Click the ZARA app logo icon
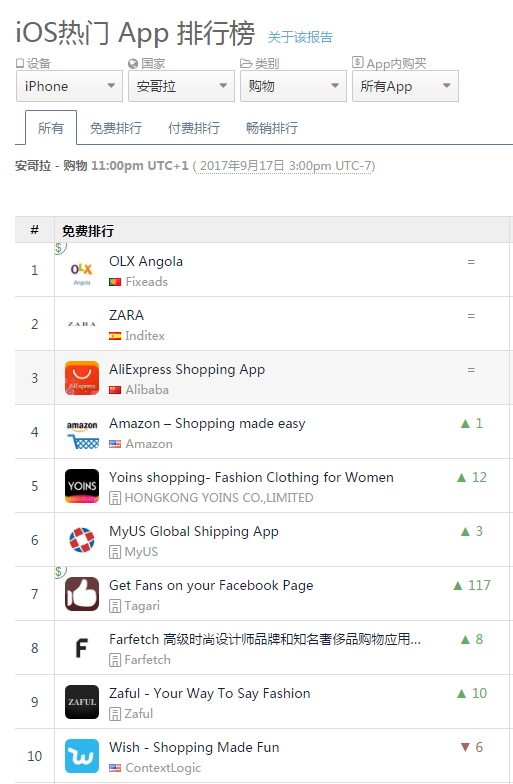513x784 pixels. click(x=82, y=324)
